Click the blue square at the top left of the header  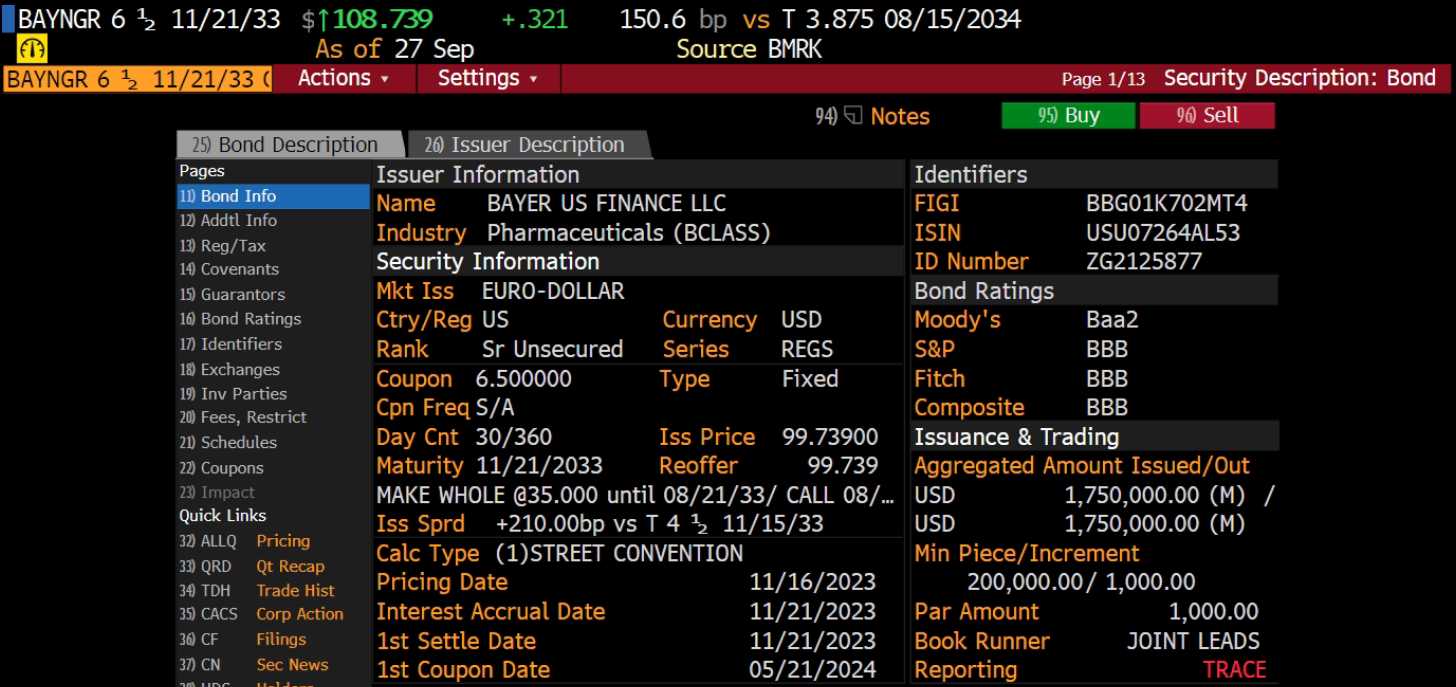tap(8, 19)
